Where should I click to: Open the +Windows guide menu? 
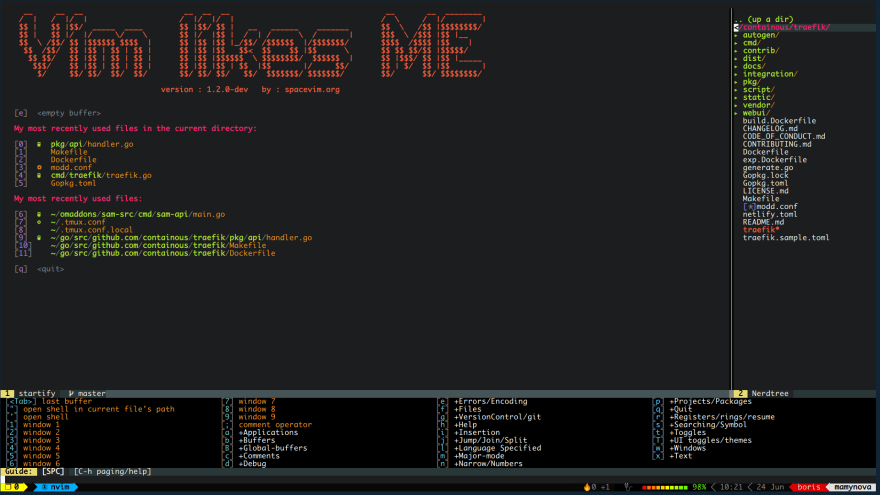click(688, 448)
